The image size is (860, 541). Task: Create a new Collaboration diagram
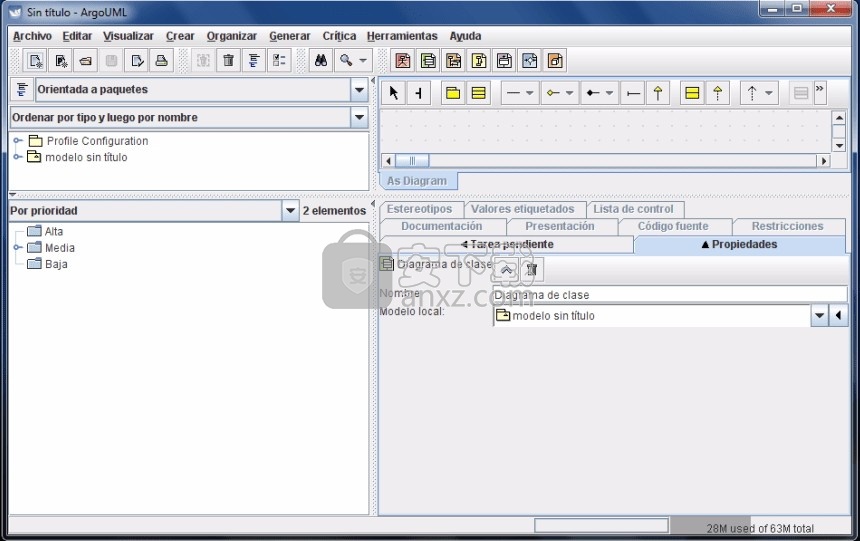tap(479, 60)
